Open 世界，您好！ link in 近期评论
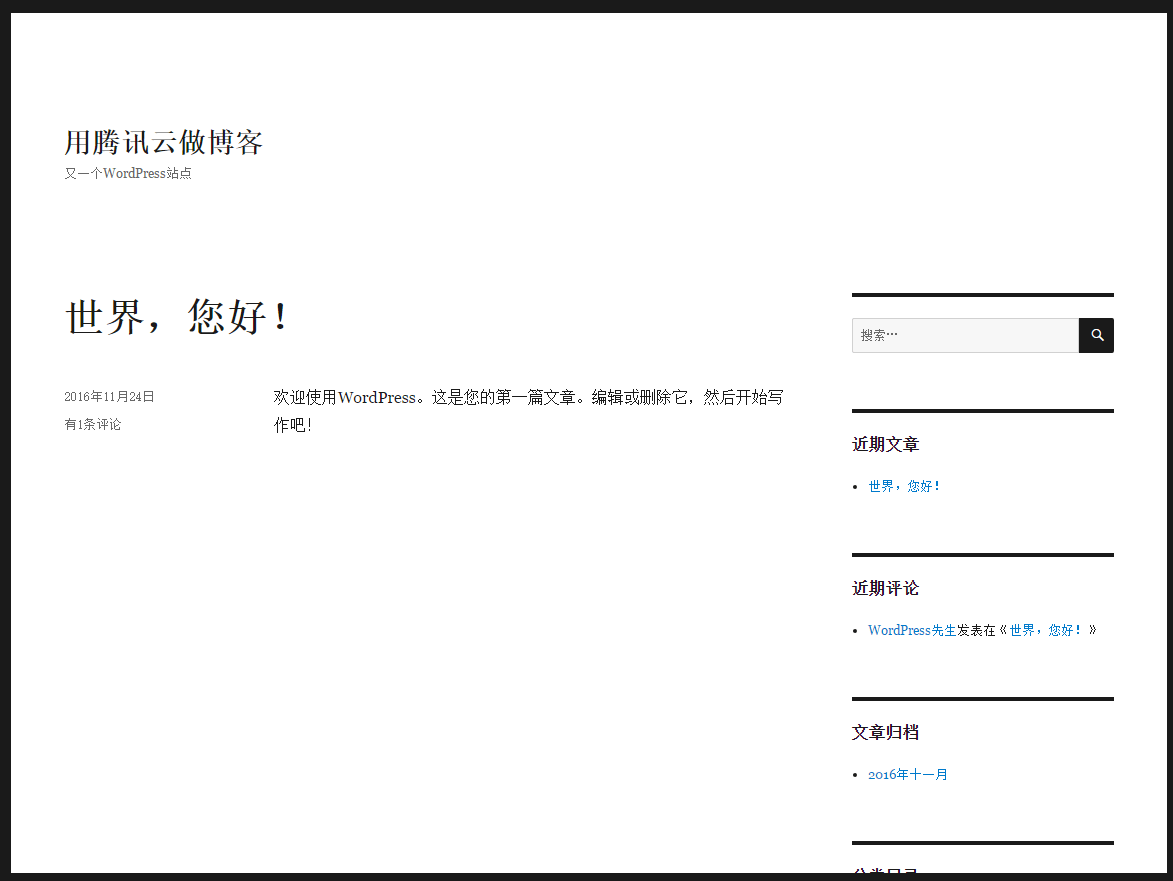Screen dimensions: 1173x881 point(1046,630)
